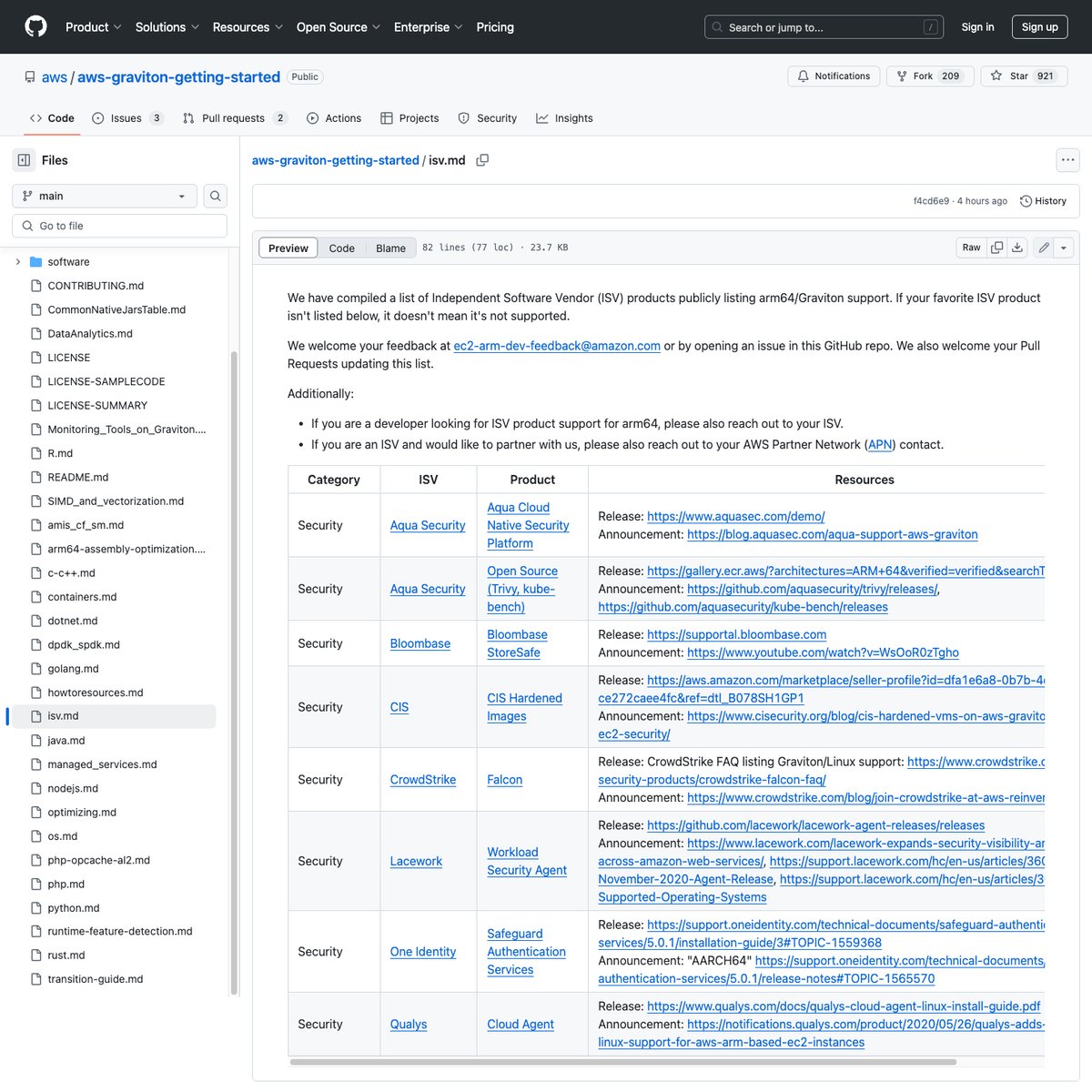The image size is (1092, 1092).
Task: Open the One Identity link
Action: pos(423,952)
